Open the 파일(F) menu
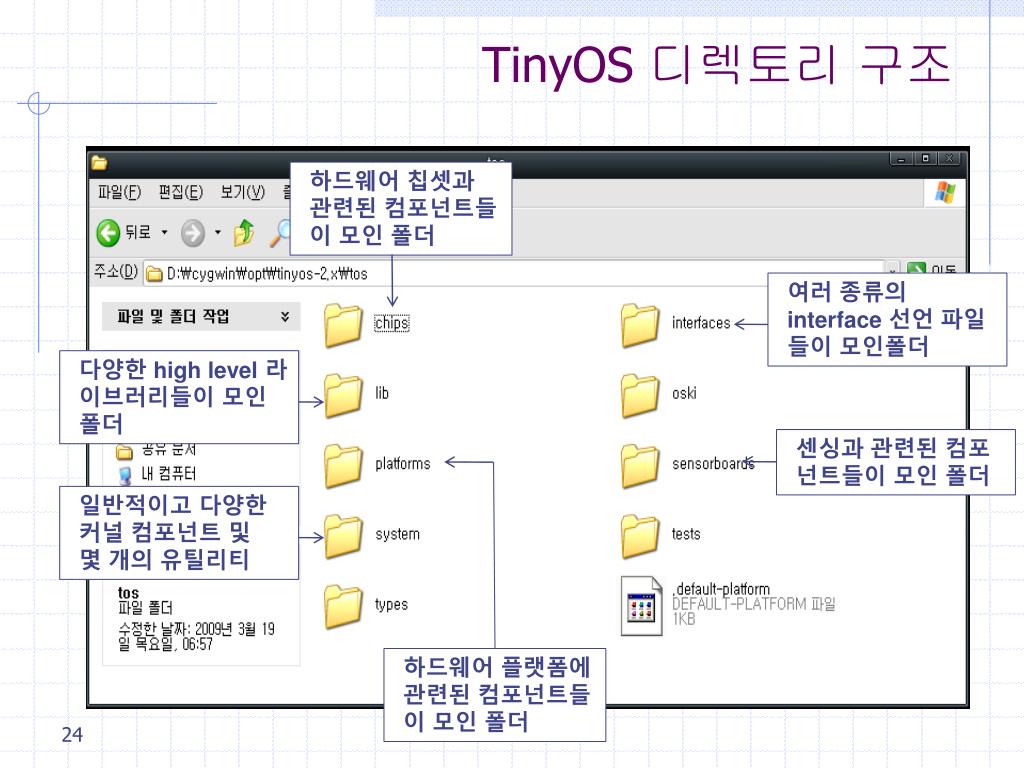The width and height of the screenshot is (1024, 768). [120, 192]
